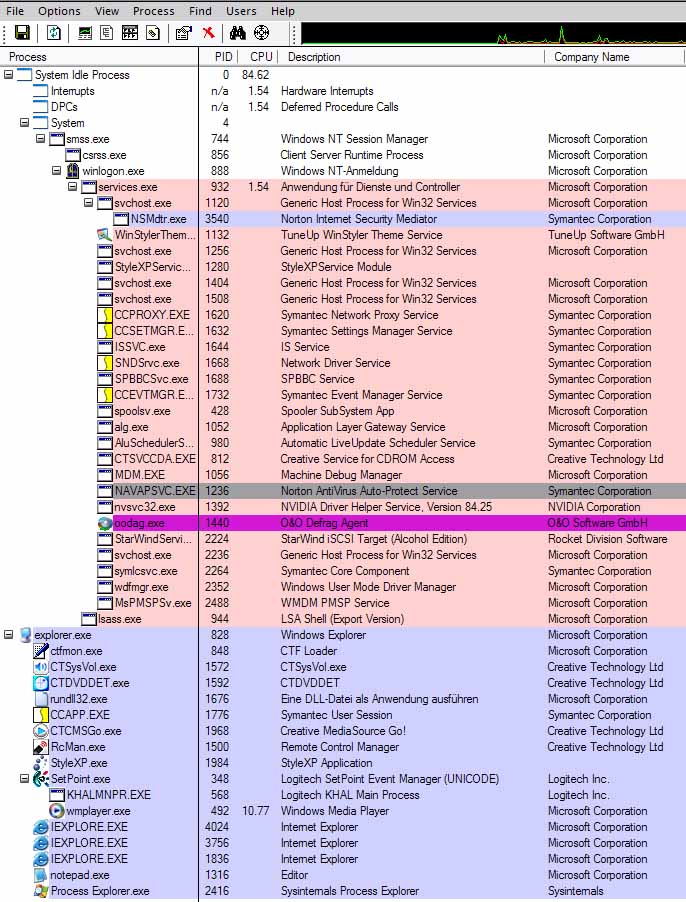Select the lsass.exe process row
Viewport: 686px width, 902px height.
pyautogui.click(x=343, y=619)
